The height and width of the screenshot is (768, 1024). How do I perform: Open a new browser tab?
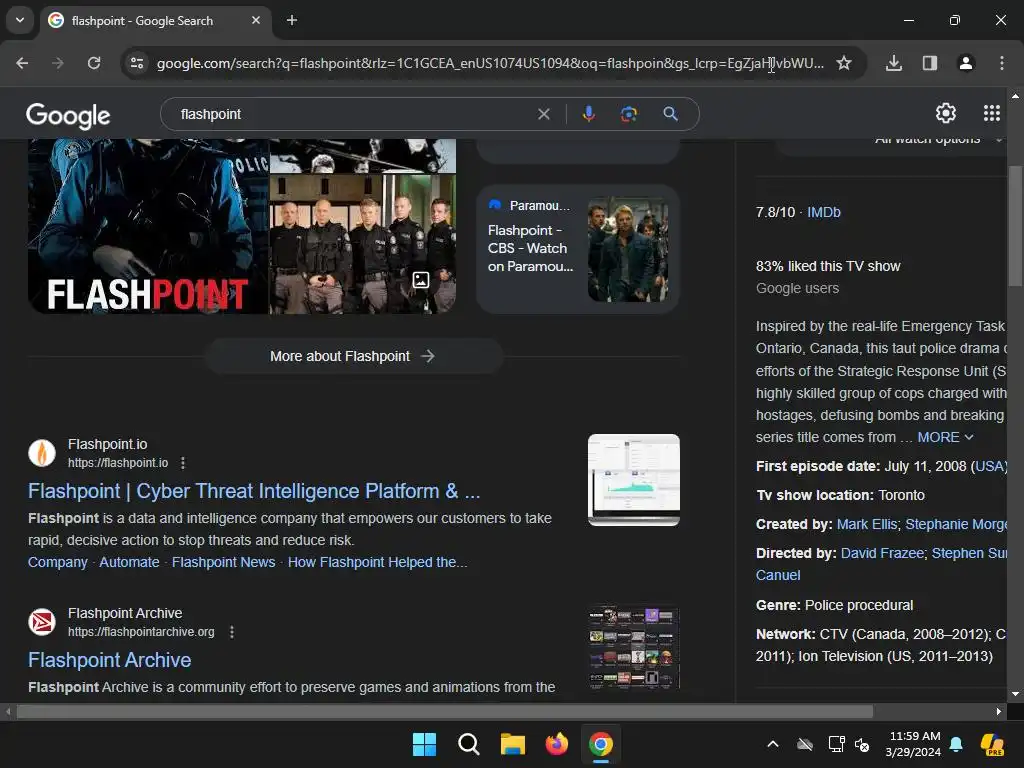pos(292,20)
